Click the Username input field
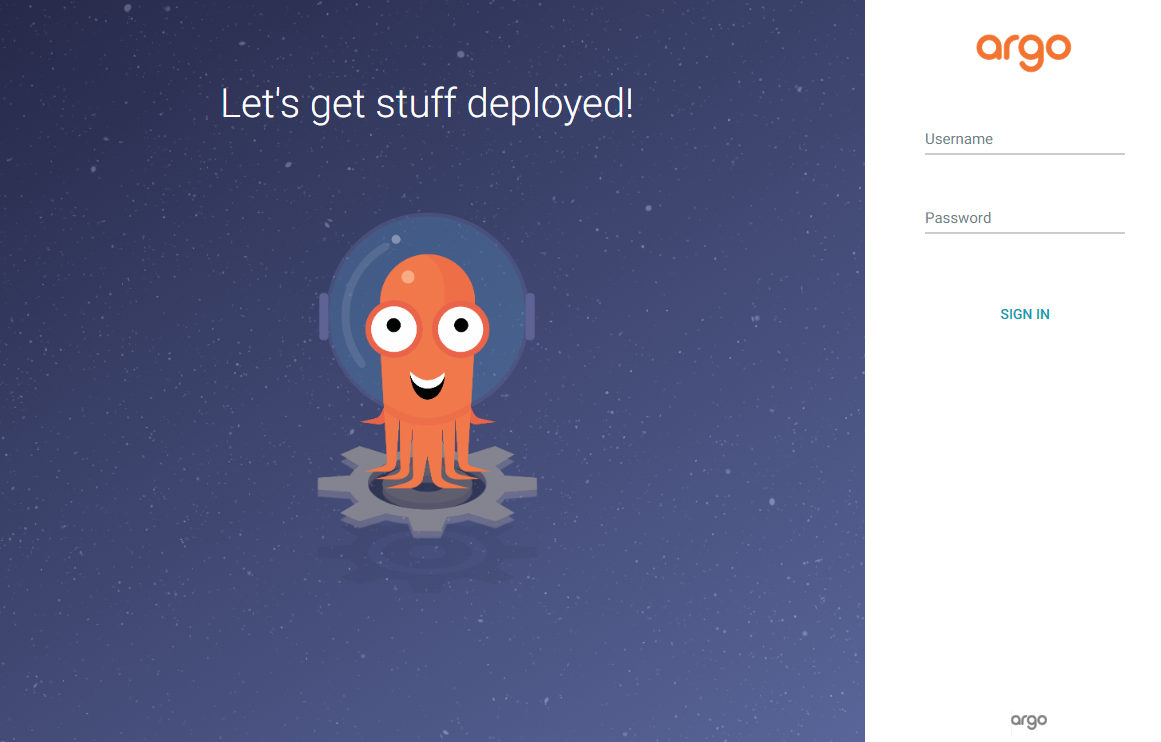1161x742 pixels. 1024,139
